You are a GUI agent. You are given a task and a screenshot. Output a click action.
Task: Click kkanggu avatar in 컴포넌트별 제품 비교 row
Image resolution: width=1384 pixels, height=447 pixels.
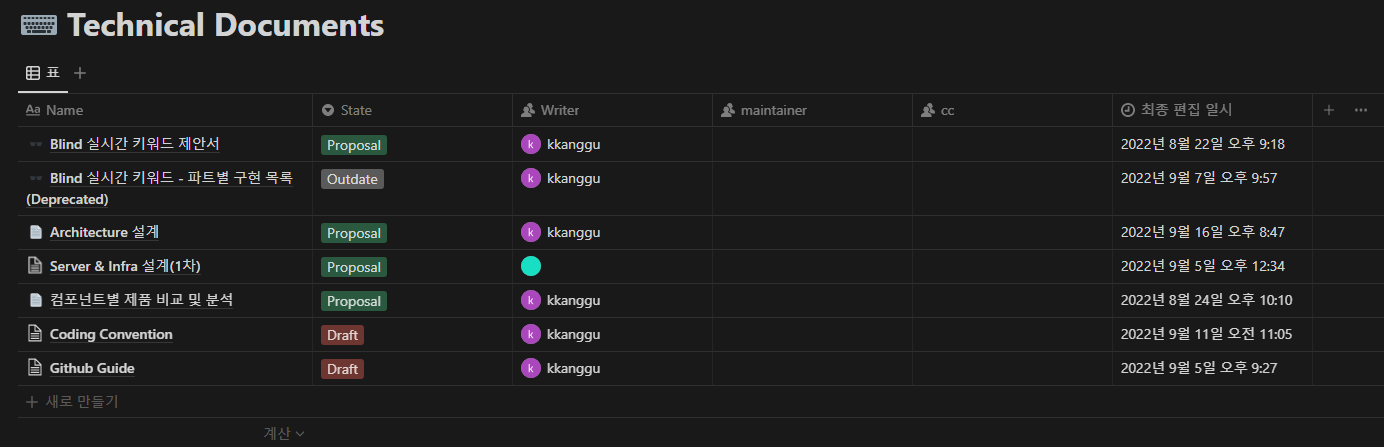click(x=531, y=300)
